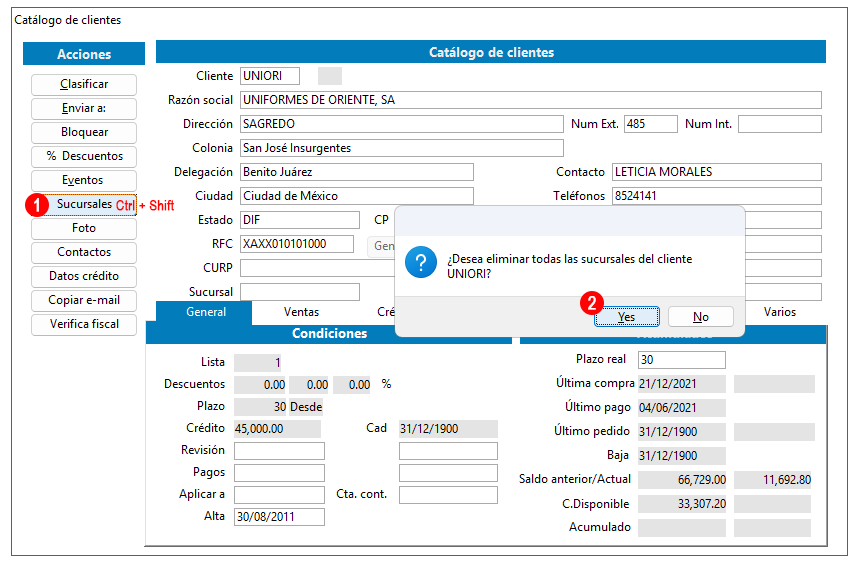Click the Delegación field Benito Juárez
Image resolution: width=863 pixels, height=567 pixels.
(357, 172)
